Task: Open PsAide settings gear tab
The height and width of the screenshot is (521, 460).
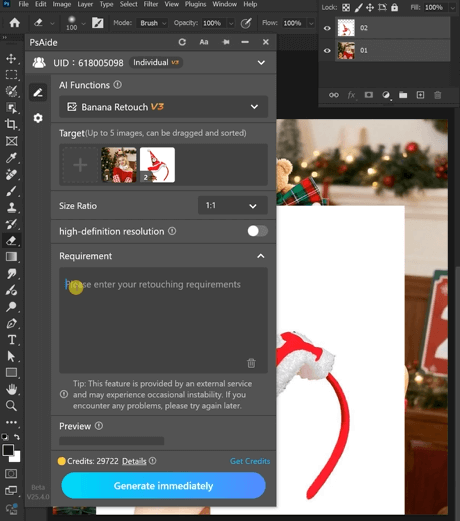Action: point(38,118)
